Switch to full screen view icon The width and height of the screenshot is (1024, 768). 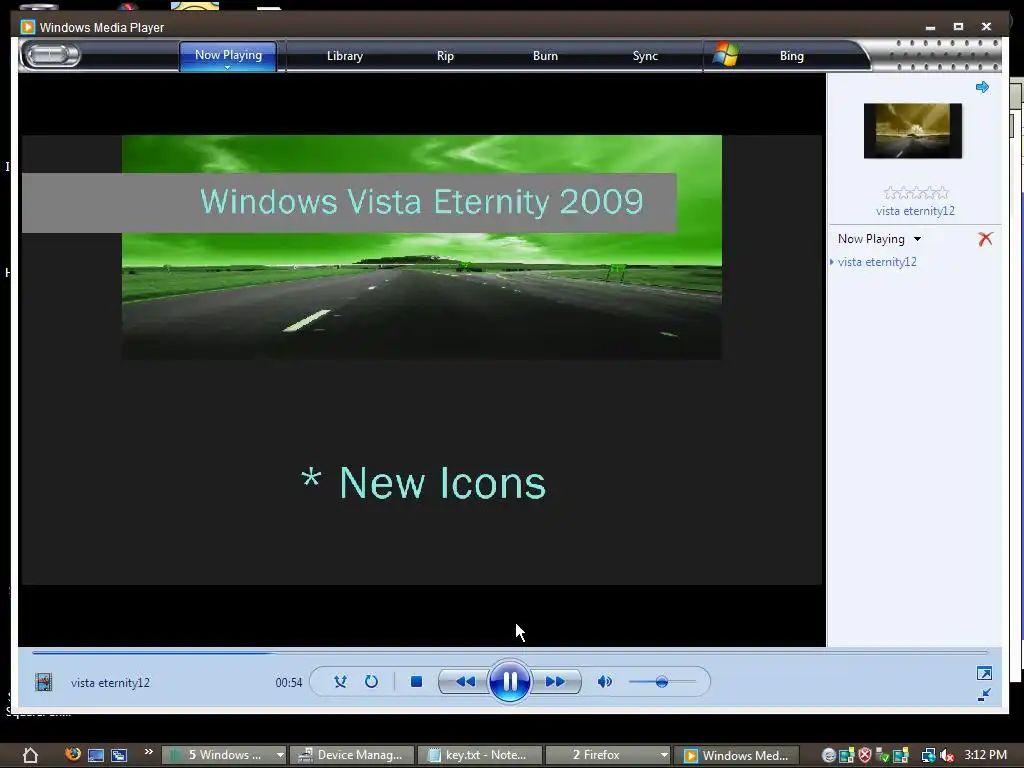(x=984, y=673)
